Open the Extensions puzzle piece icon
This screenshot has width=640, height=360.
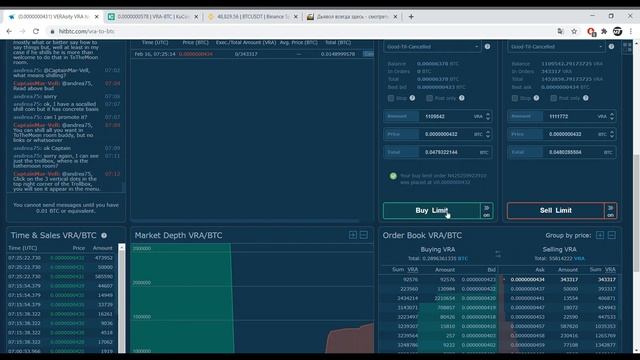(x=604, y=31)
